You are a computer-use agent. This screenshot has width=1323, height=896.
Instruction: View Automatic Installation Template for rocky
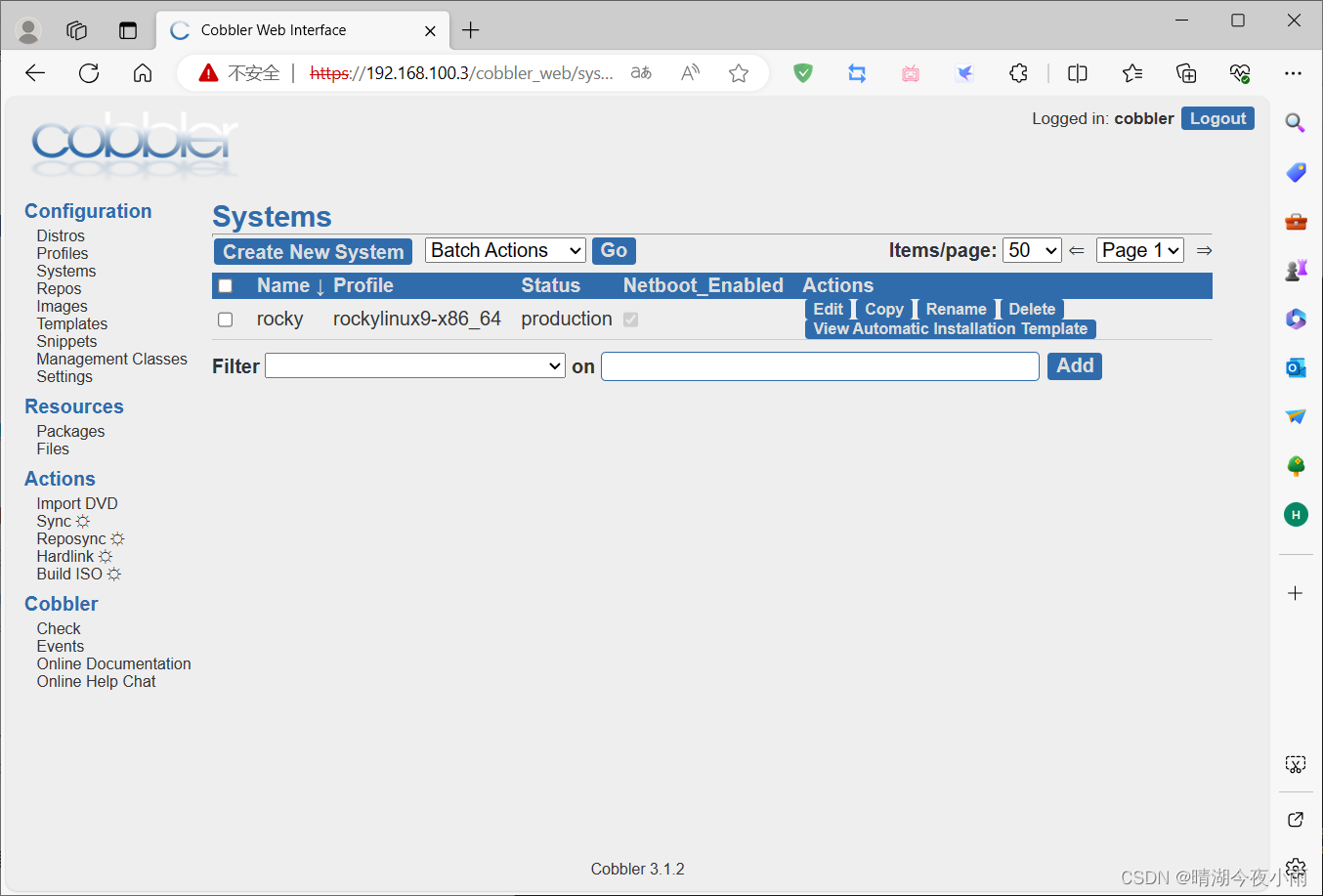pyautogui.click(x=951, y=329)
